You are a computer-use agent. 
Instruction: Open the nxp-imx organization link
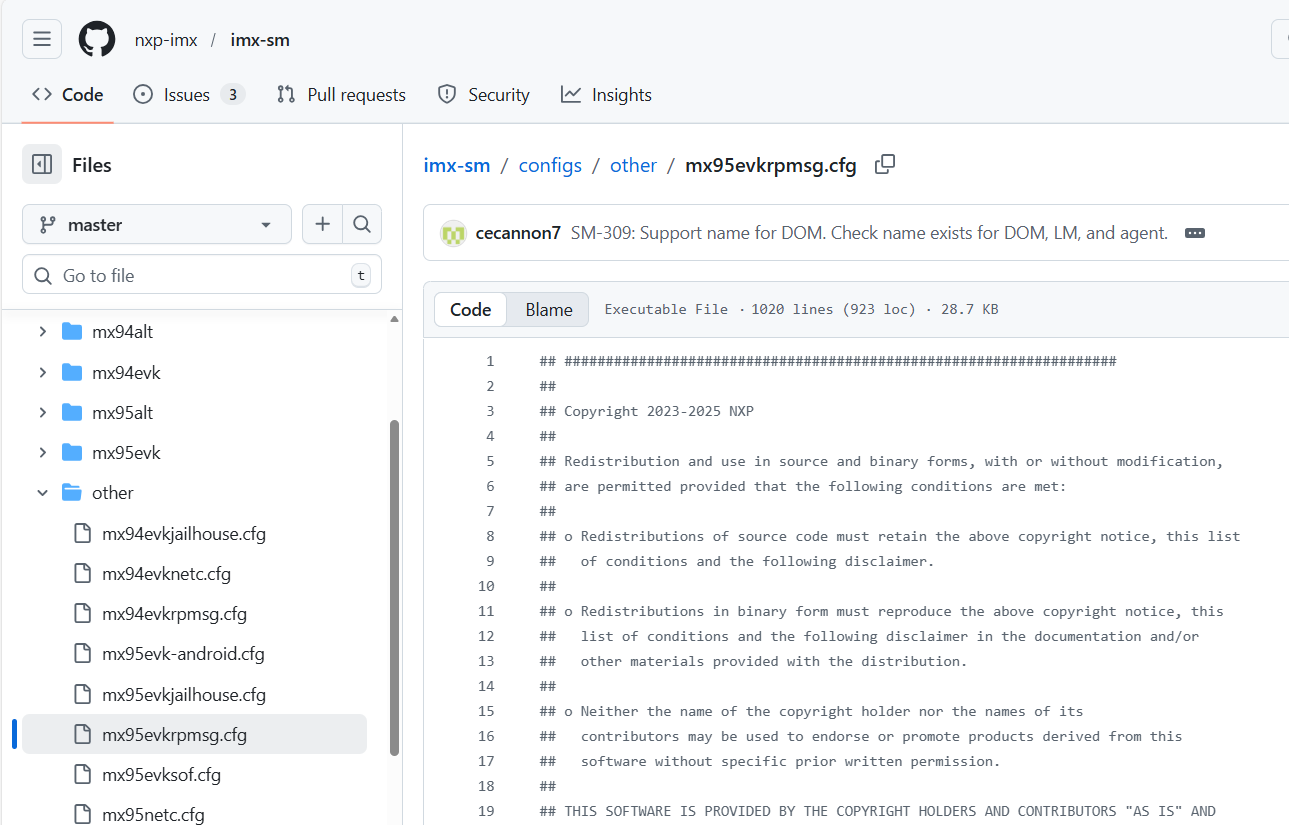click(x=166, y=40)
